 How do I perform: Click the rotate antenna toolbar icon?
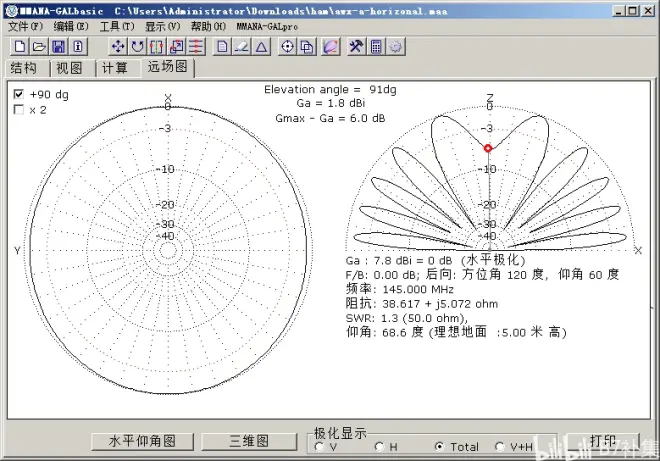click(x=137, y=47)
